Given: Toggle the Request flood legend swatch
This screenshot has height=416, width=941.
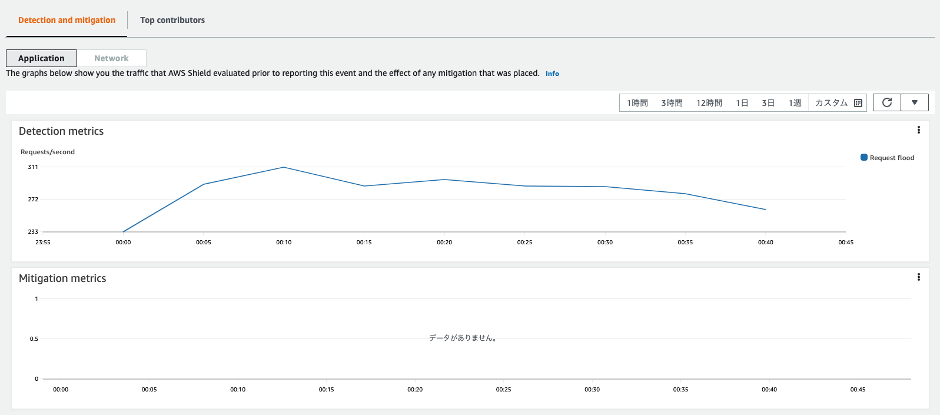Looking at the screenshot, I should [864, 157].
